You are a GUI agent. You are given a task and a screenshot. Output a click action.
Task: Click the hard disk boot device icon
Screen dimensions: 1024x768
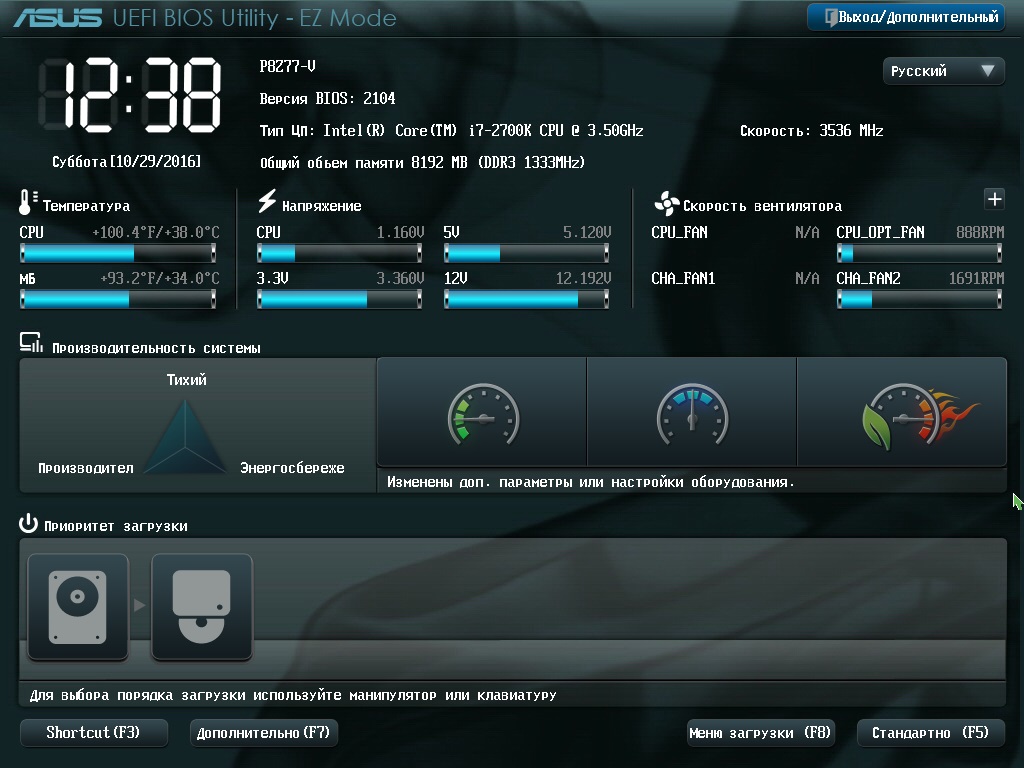[x=78, y=607]
